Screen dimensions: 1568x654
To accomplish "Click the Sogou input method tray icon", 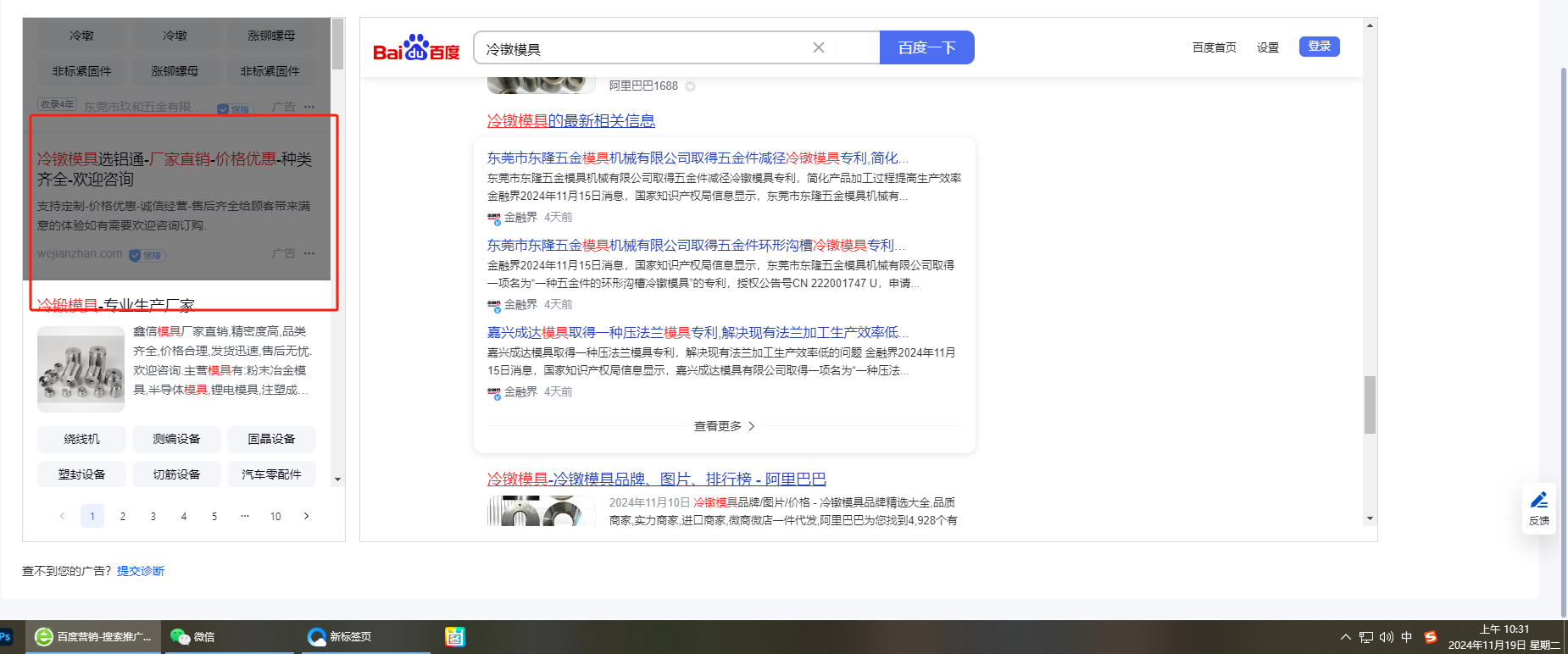I will coord(1431,637).
